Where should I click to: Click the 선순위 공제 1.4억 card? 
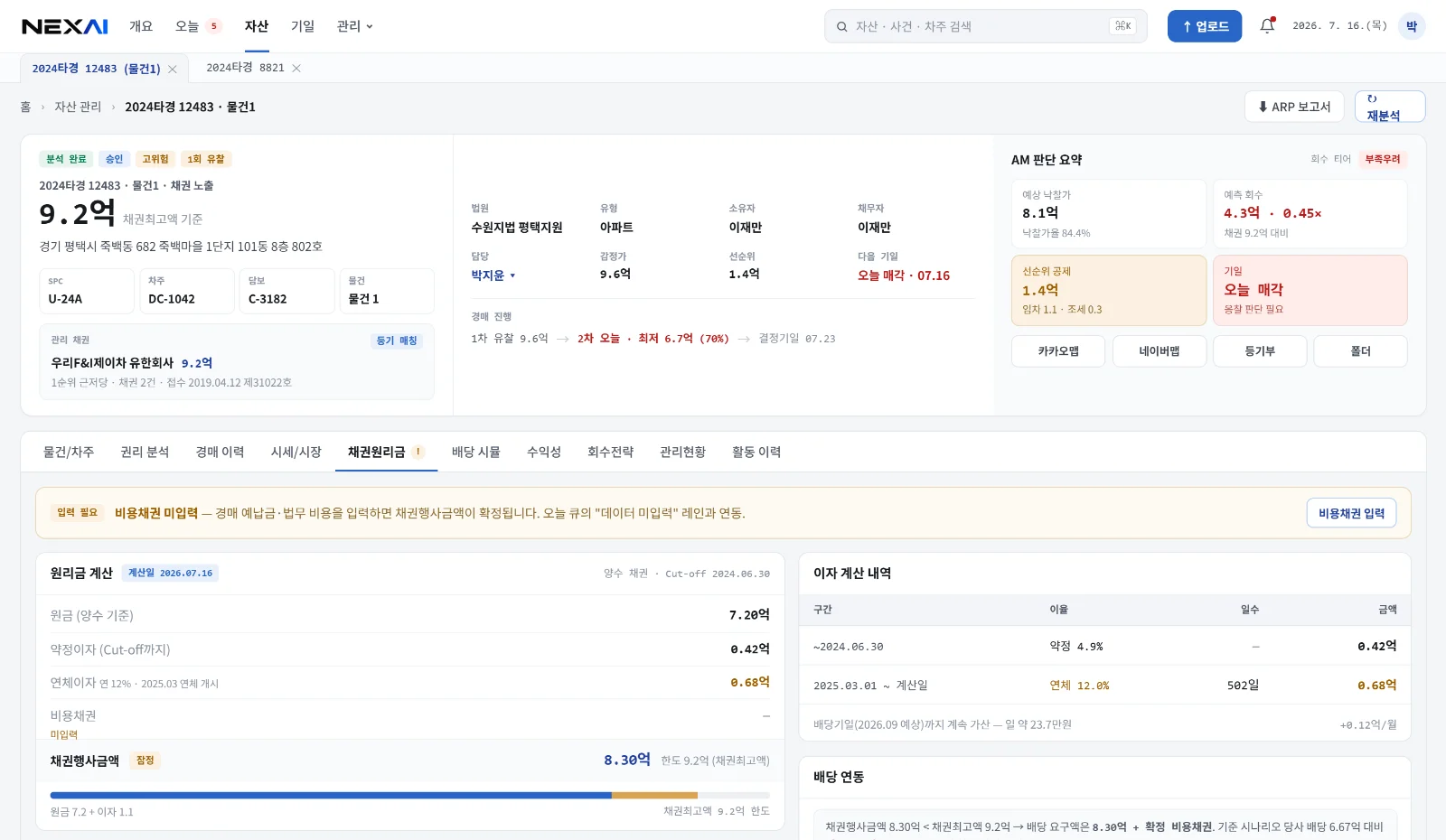1109,290
